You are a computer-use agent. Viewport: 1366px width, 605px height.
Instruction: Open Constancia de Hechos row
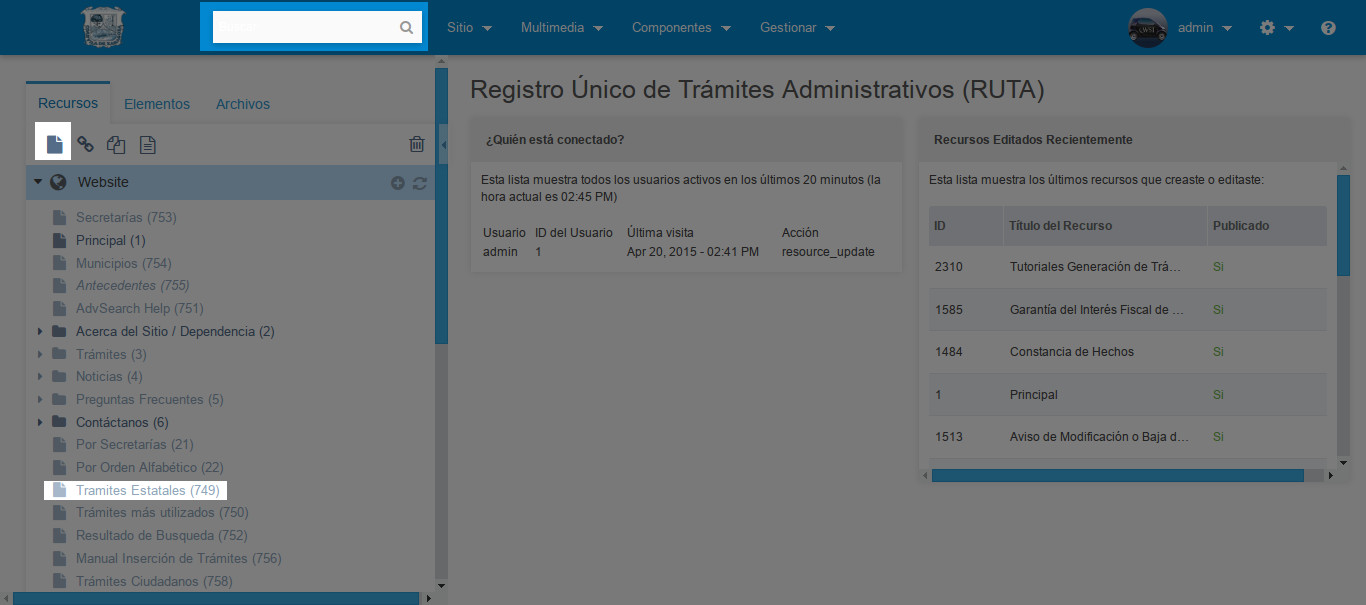[1127, 352]
